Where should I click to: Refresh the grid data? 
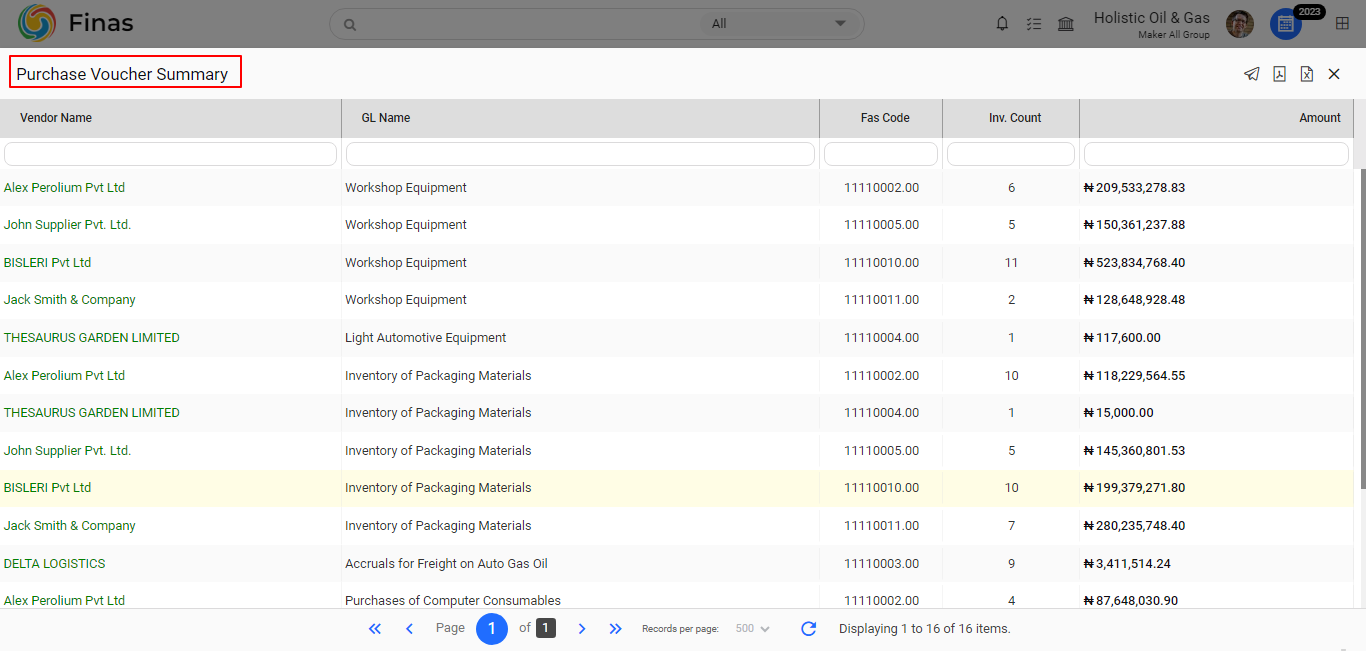809,629
